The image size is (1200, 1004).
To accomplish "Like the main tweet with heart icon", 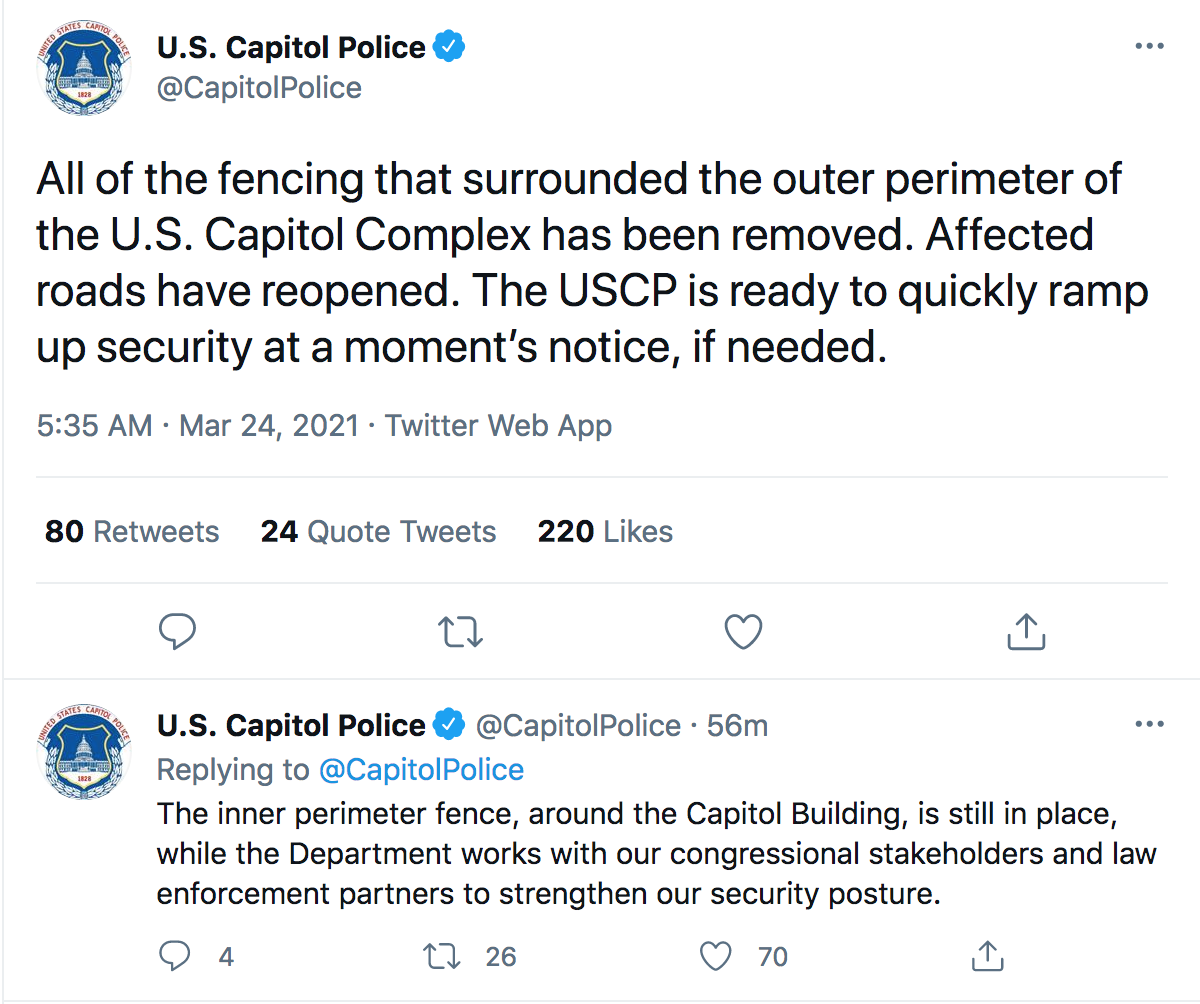I will (743, 631).
